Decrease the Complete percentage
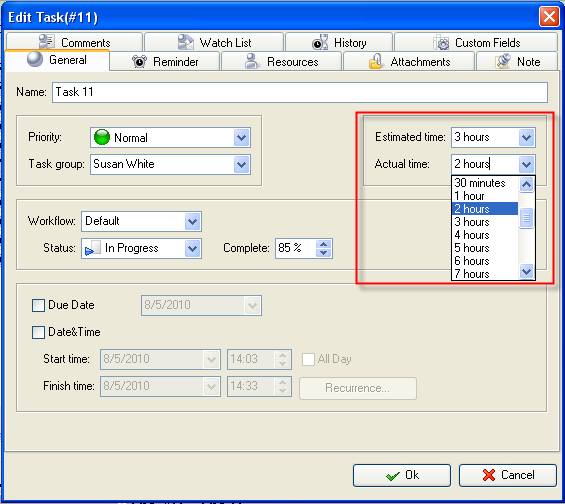This screenshot has height=504, width=565. tap(323, 253)
